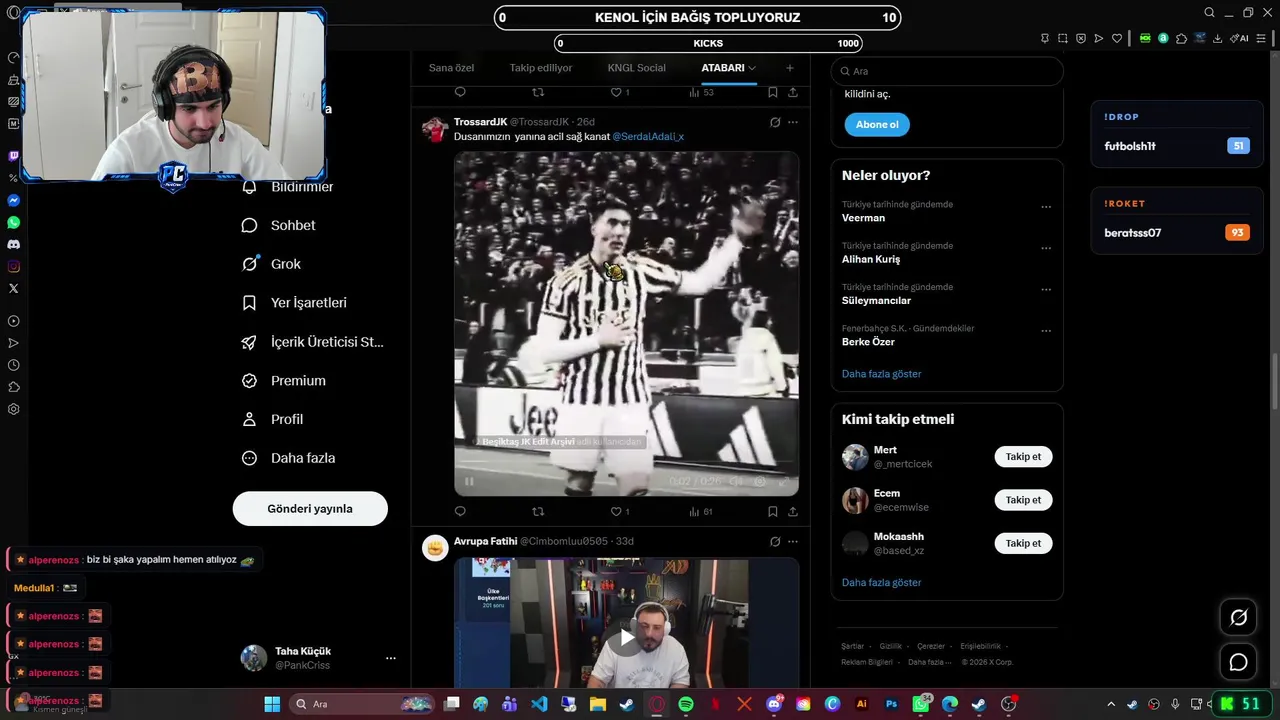The image size is (1280, 720).
Task: Open browser history clock icon in sidebar
Action: point(14,365)
